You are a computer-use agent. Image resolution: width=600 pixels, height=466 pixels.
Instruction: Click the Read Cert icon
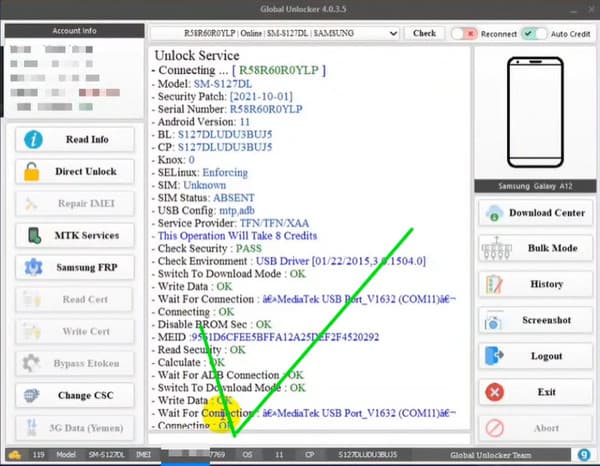tap(32, 299)
